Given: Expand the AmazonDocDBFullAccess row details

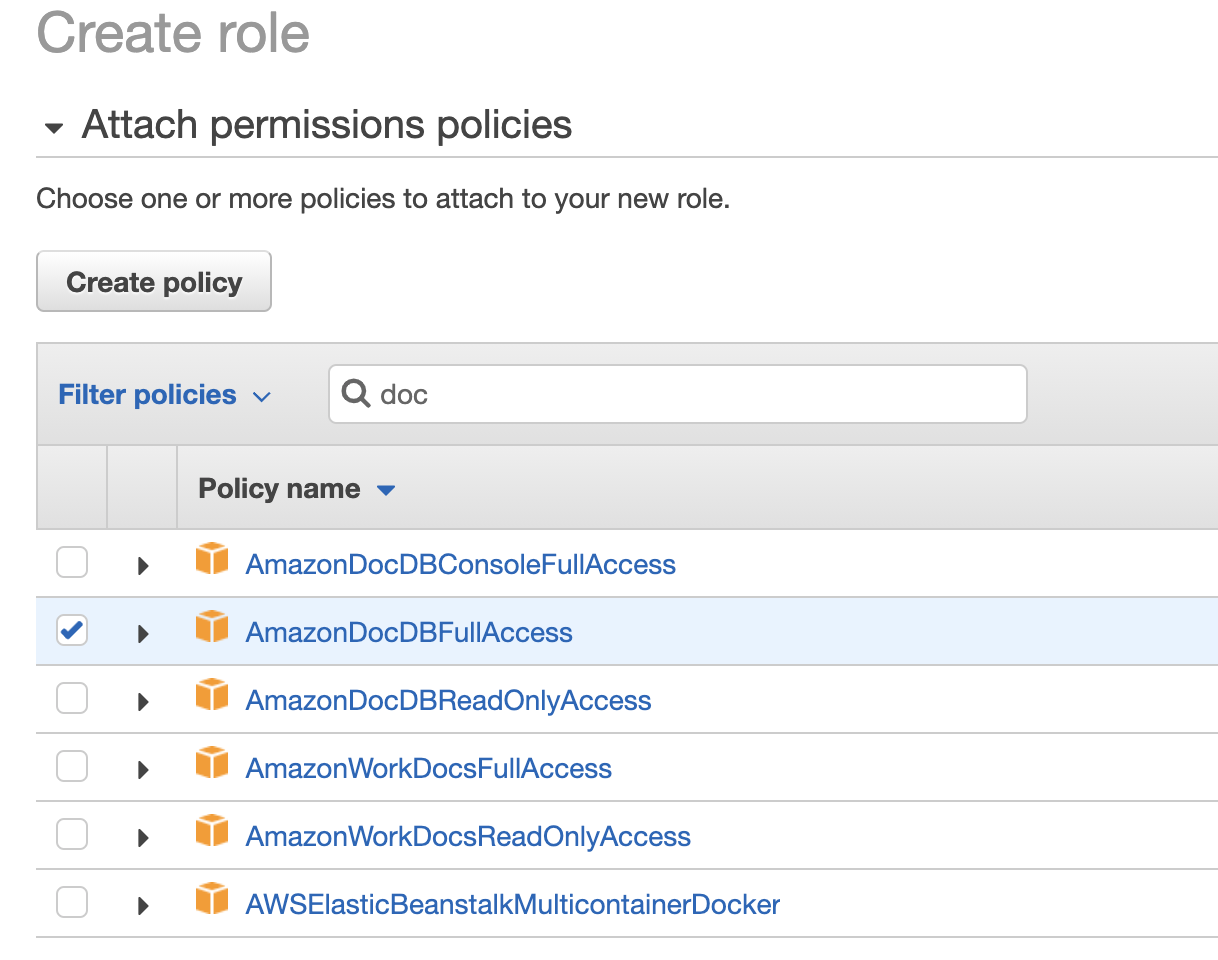Looking at the screenshot, I should point(143,634).
